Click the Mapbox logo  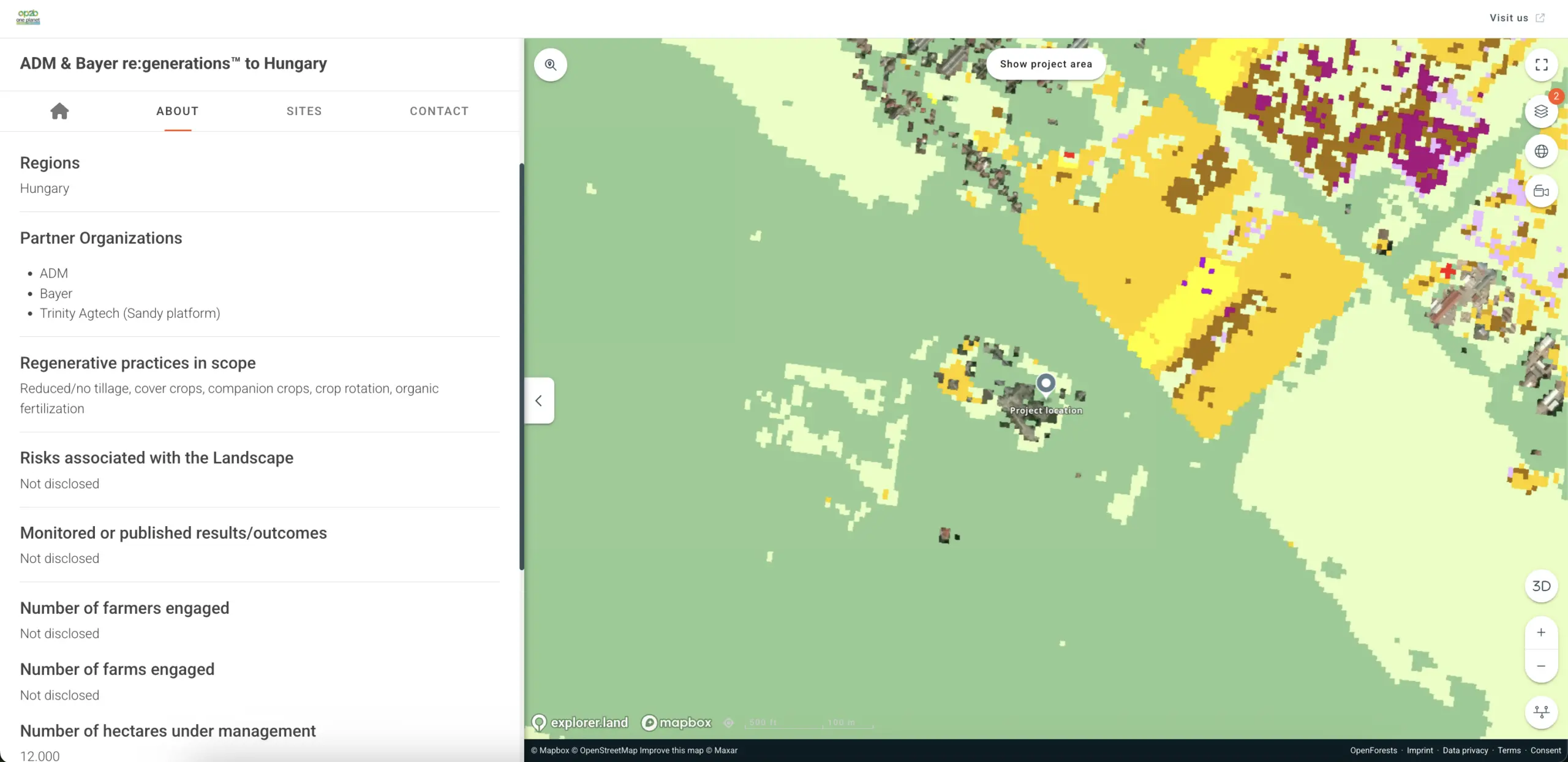(676, 723)
